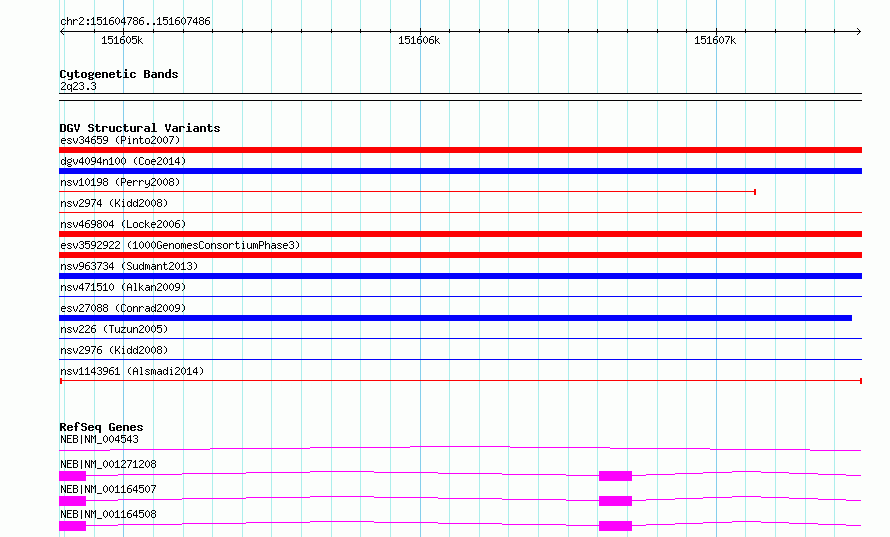Click the blue esv27088 variant bar
The height and width of the screenshot is (537, 890).
pos(455,318)
